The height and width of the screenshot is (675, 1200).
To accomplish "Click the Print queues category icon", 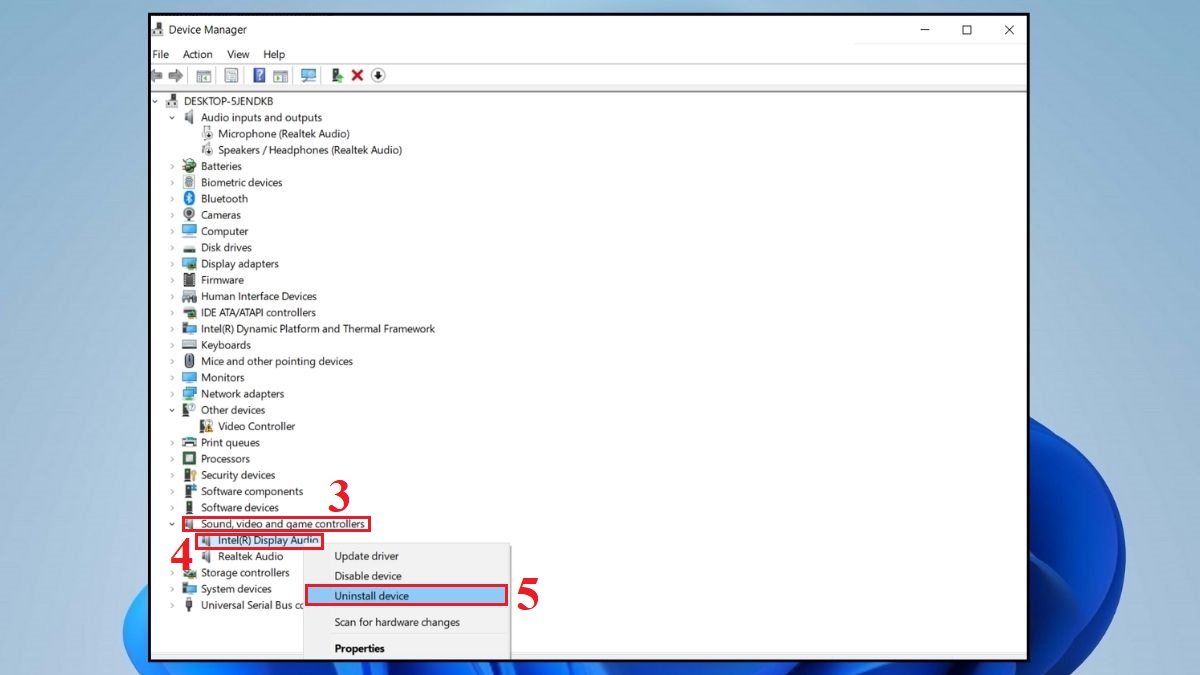I will [189, 443].
